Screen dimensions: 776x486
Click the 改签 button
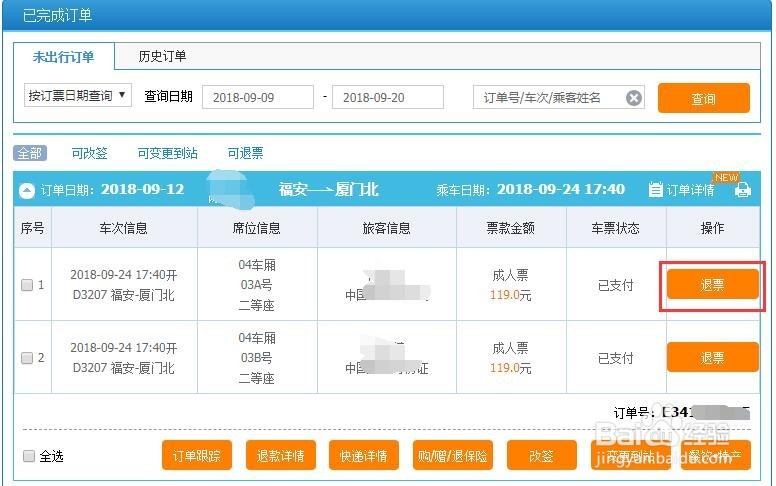click(541, 455)
